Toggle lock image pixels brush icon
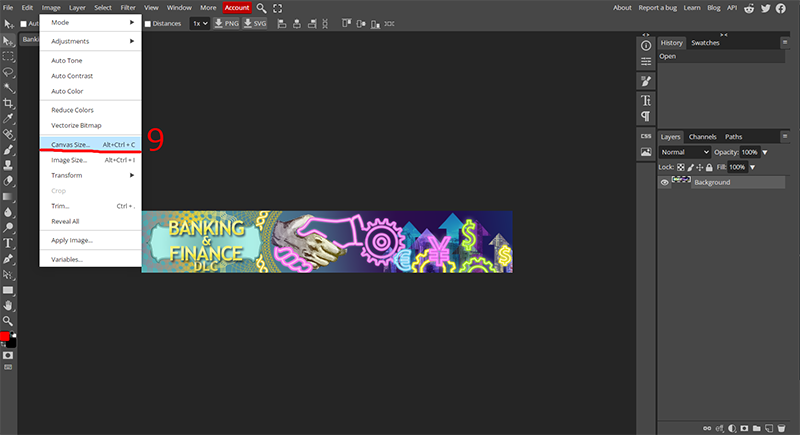 [x=690, y=167]
